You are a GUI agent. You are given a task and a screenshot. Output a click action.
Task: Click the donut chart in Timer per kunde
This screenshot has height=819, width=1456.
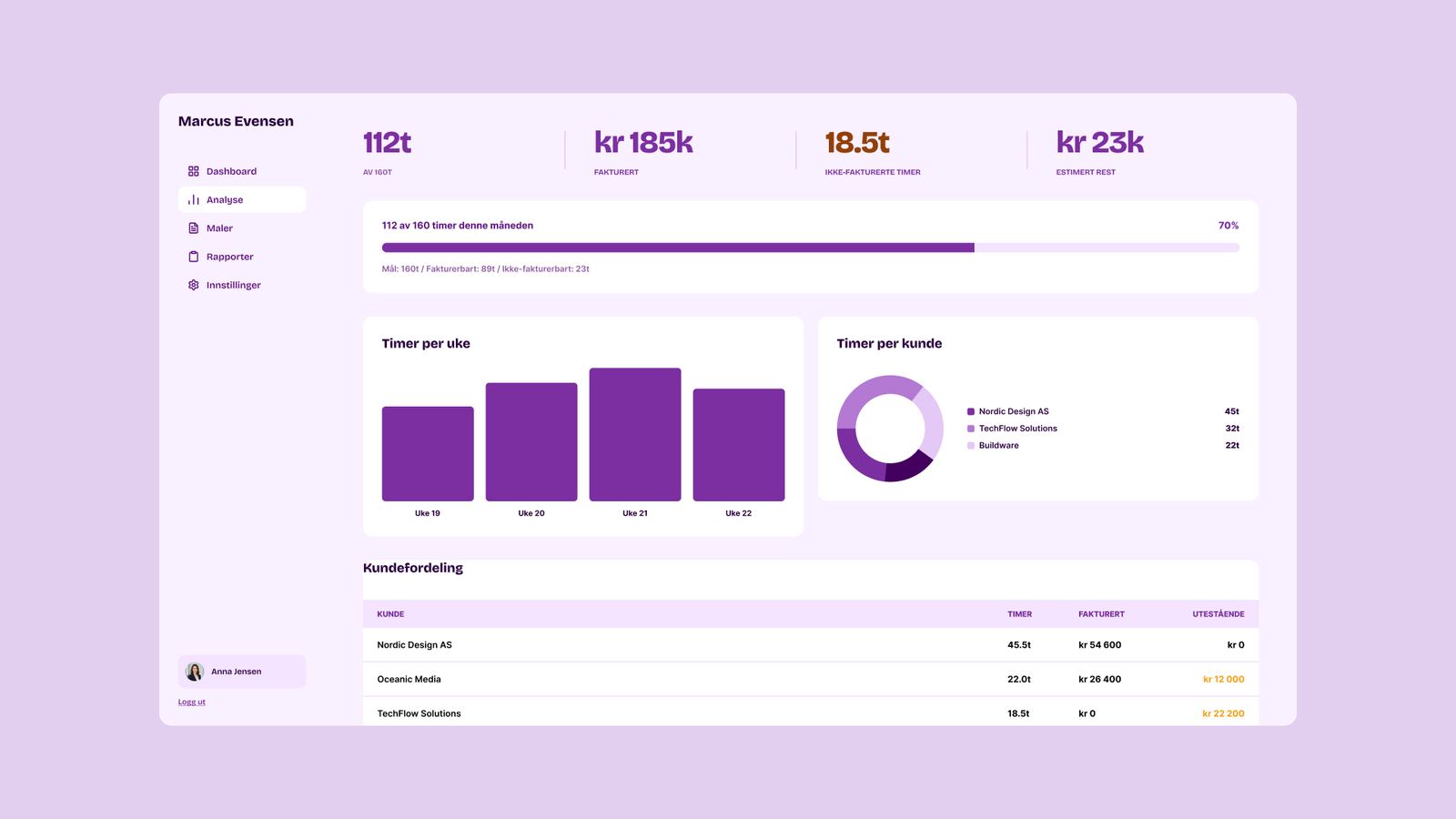click(890, 429)
